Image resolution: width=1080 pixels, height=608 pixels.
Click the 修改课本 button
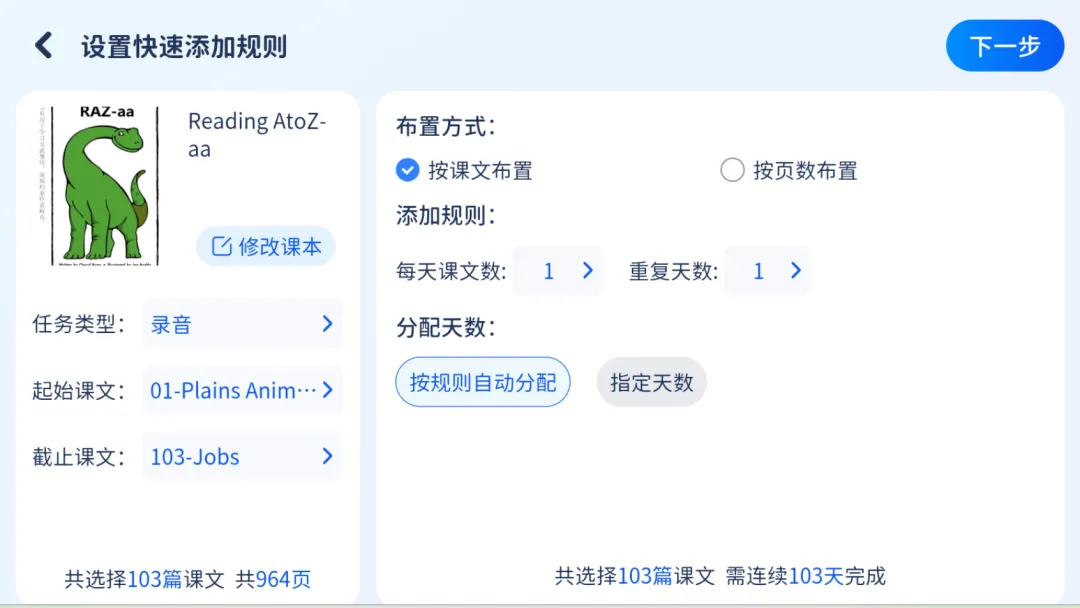click(x=266, y=246)
